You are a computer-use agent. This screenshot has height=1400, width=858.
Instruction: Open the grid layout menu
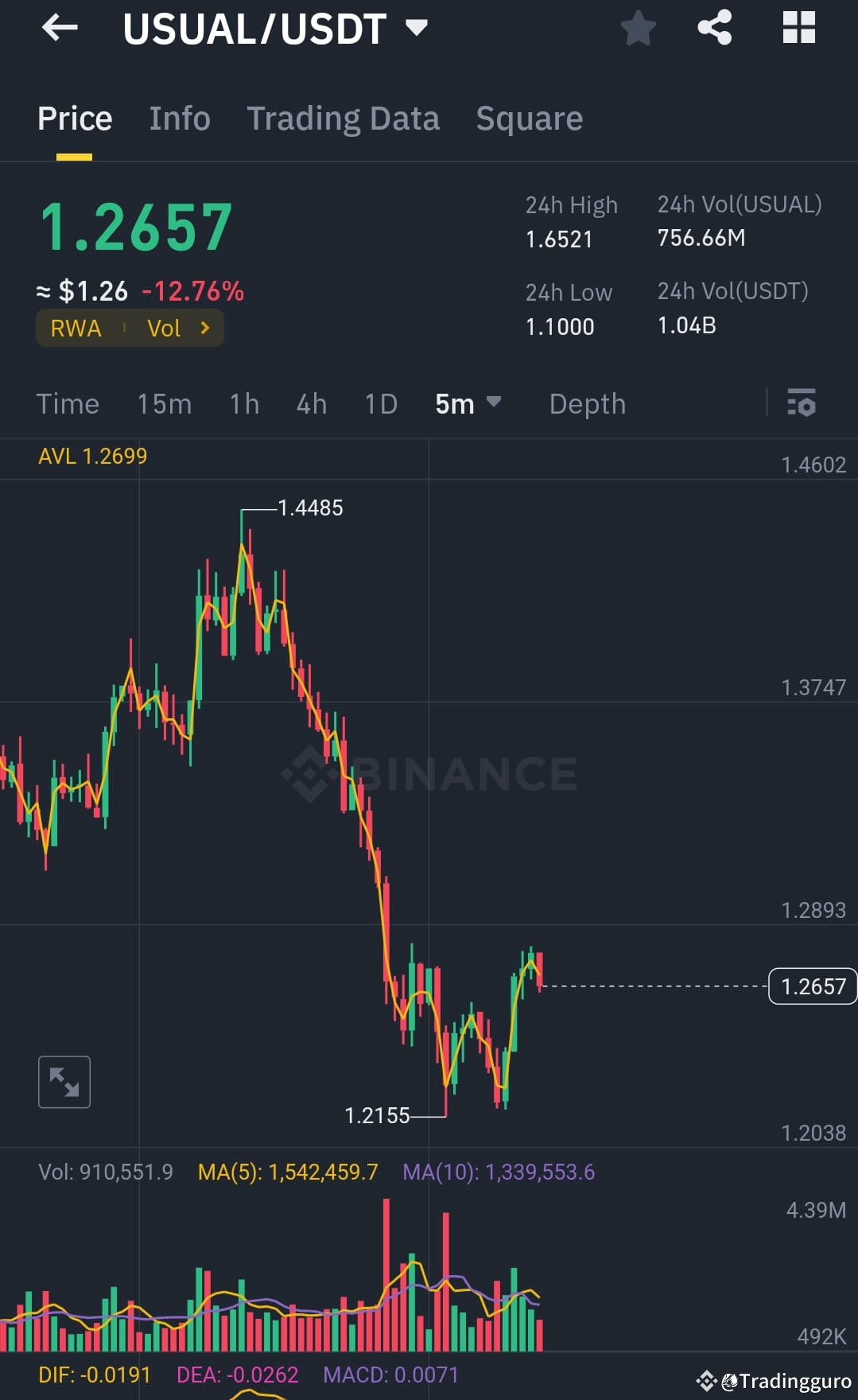coord(798,26)
